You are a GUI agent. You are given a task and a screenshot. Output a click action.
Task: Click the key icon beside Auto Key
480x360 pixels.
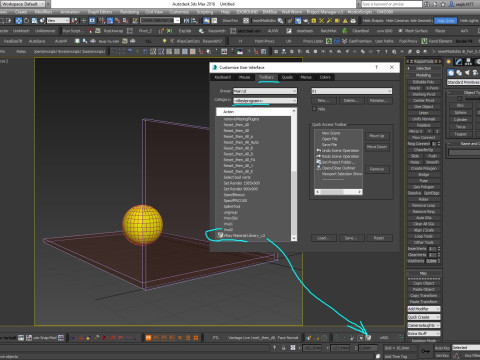click(x=426, y=351)
